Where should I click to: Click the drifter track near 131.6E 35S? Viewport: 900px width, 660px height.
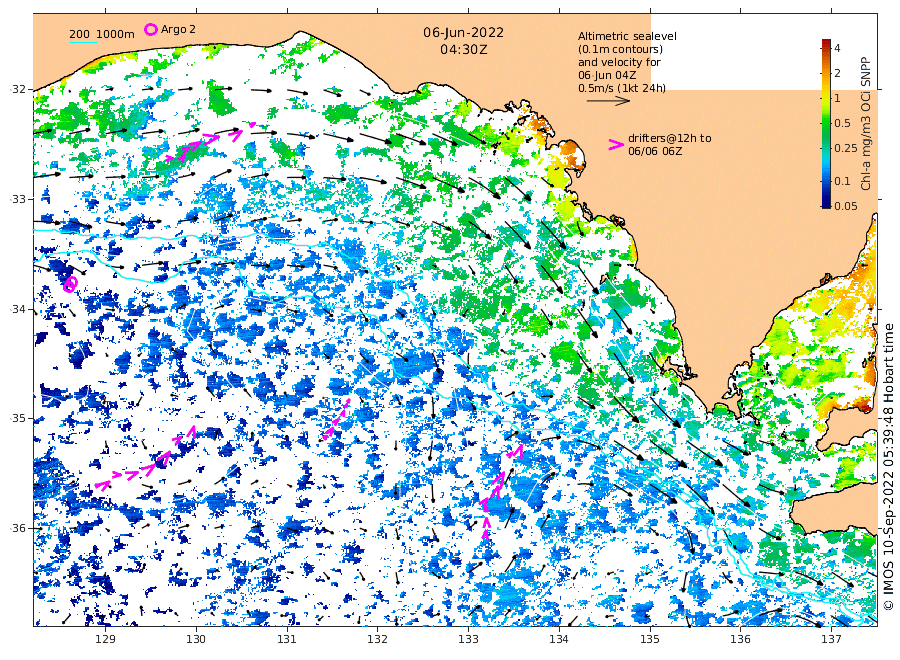coord(336,419)
